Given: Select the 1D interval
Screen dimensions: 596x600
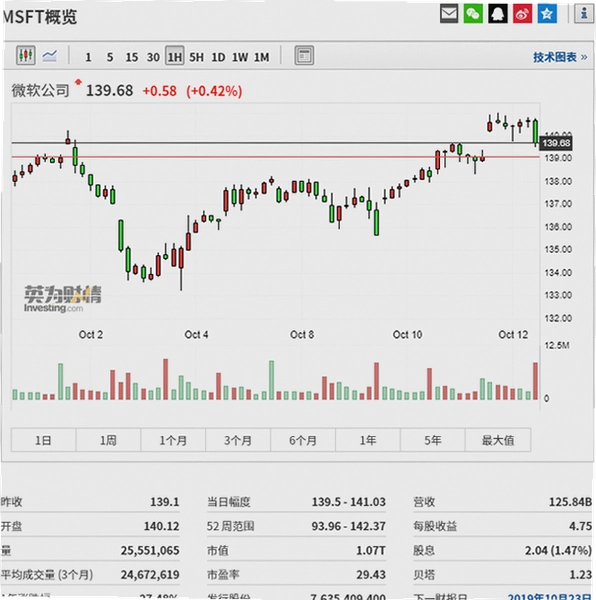Looking at the screenshot, I should 218,57.
